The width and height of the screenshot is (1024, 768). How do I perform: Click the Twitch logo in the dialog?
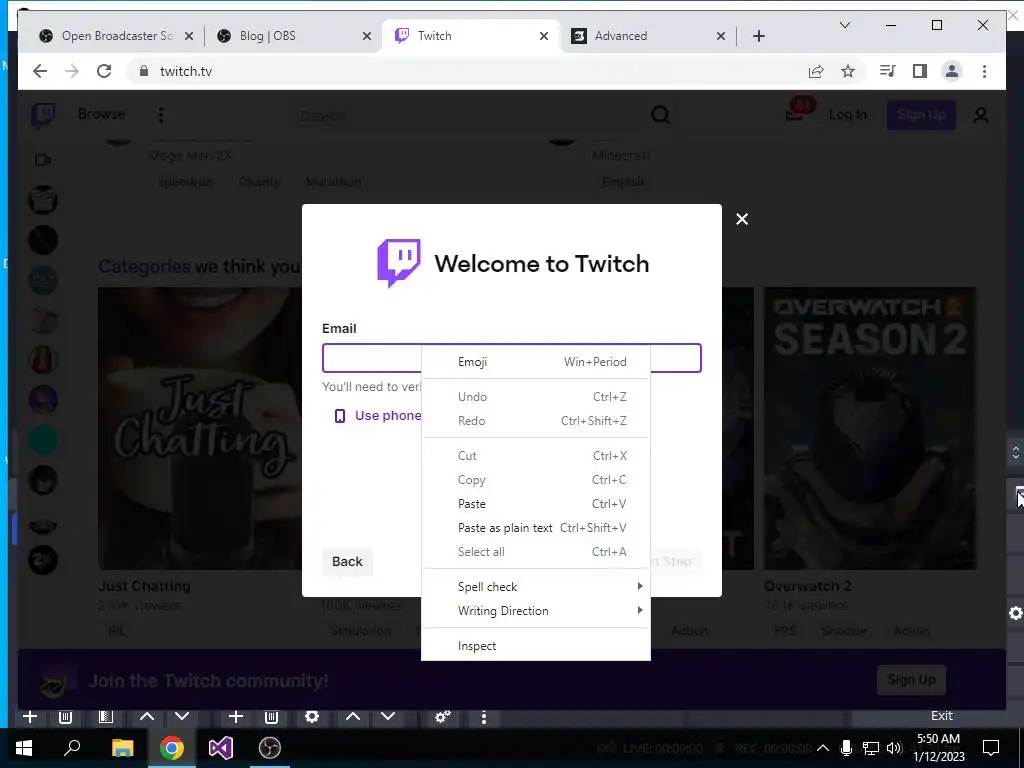click(x=398, y=263)
